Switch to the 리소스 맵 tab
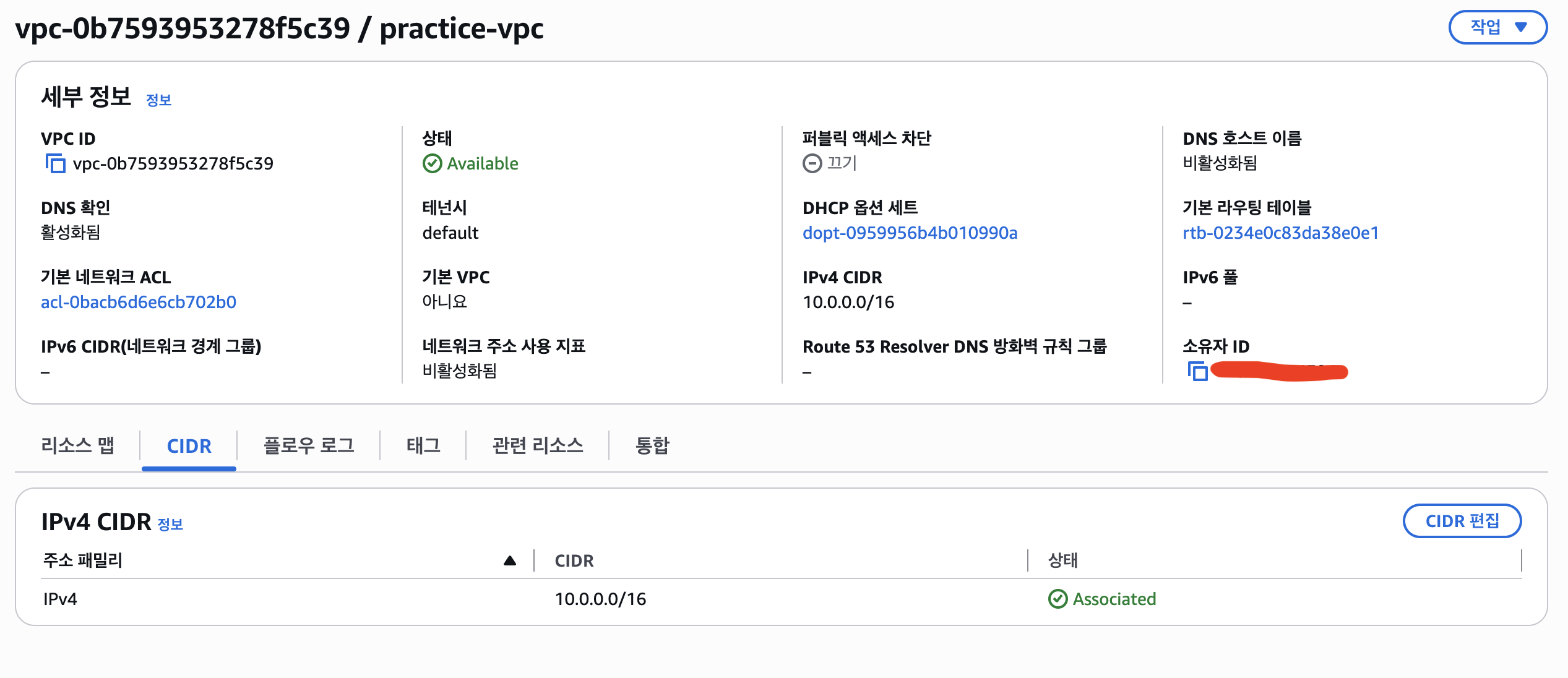 click(x=78, y=445)
